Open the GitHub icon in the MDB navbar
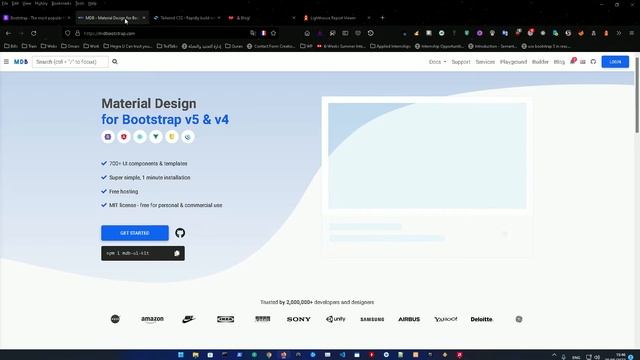Viewport: 640px width, 360px height. tap(593, 62)
